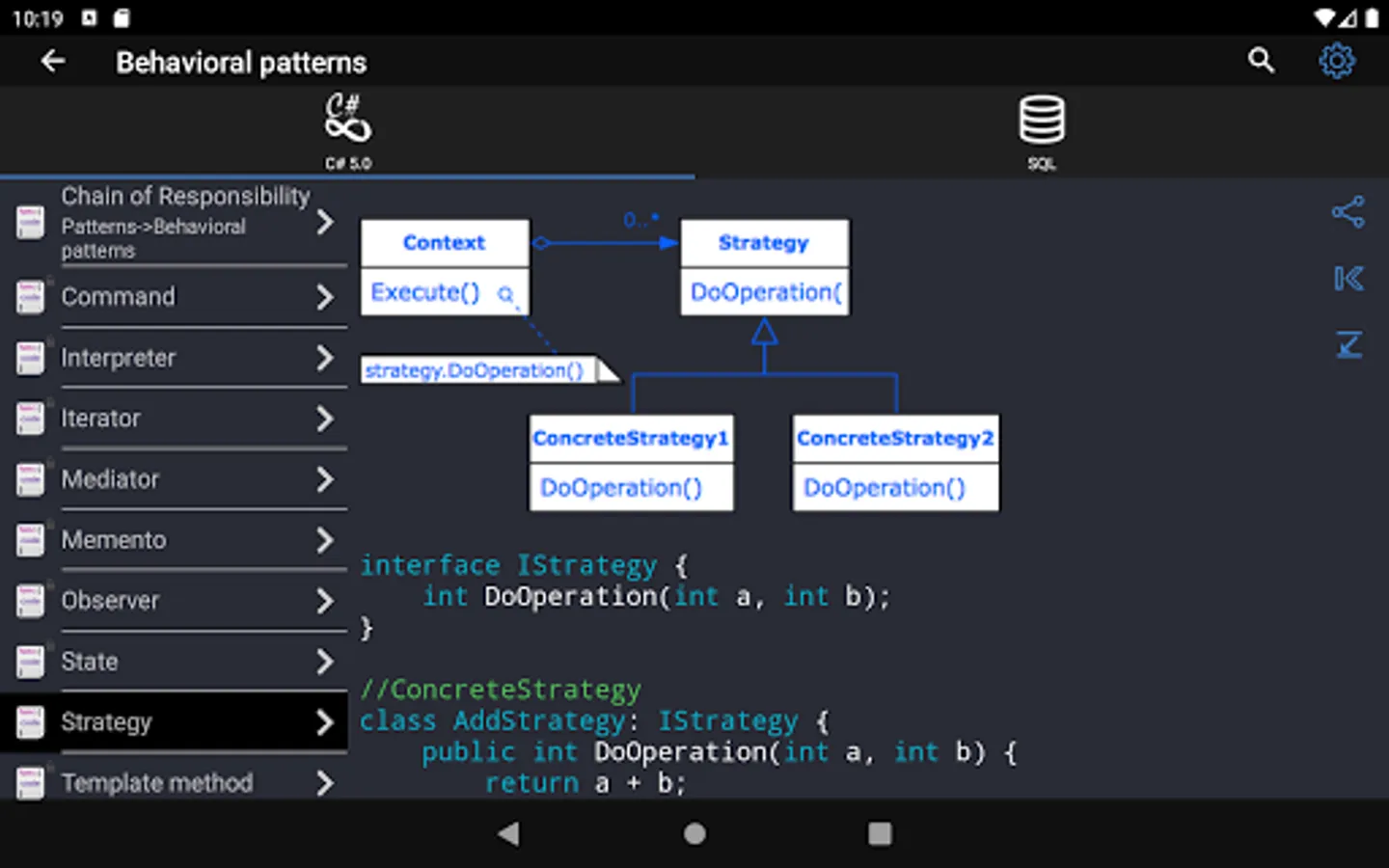Image resolution: width=1389 pixels, height=868 pixels.
Task: Open Command document icon
Action: [30, 296]
